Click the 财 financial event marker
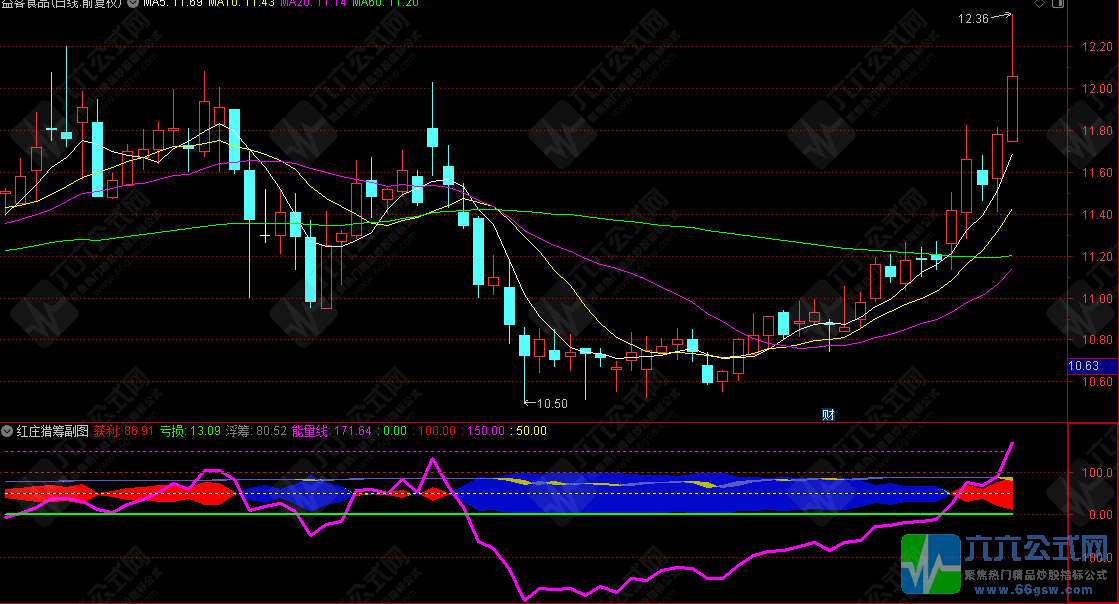This screenshot has width=1119, height=604. (828, 415)
